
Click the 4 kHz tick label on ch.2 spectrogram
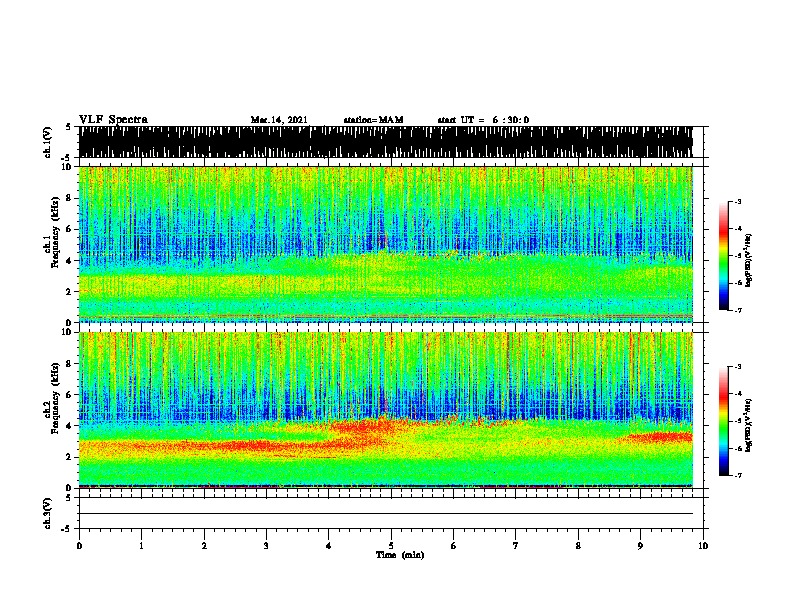tap(70, 426)
